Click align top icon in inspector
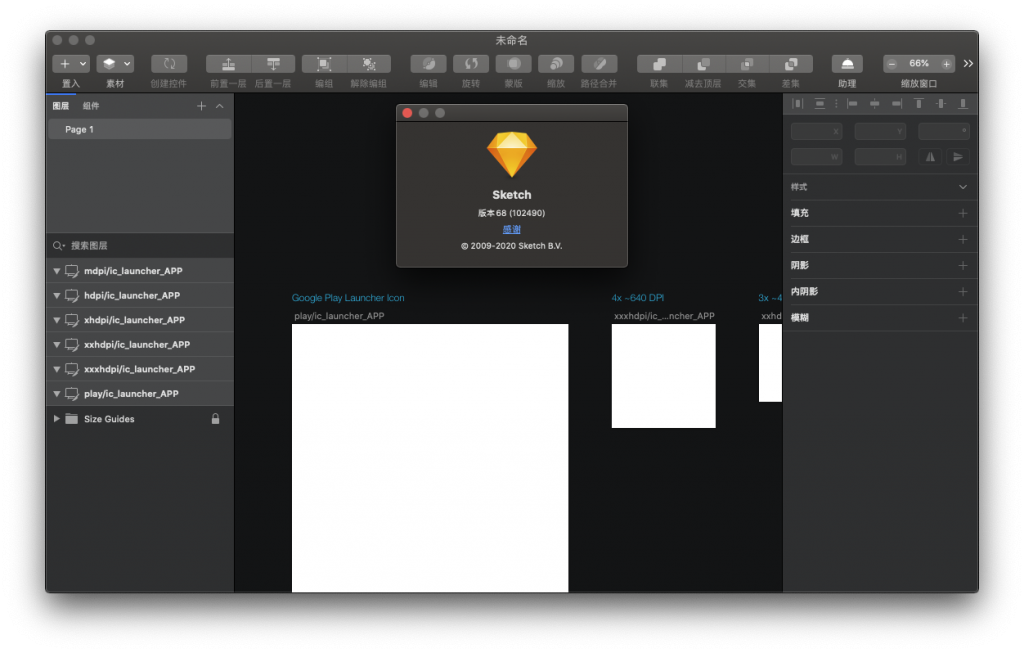This screenshot has width=1024, height=653. point(919,104)
